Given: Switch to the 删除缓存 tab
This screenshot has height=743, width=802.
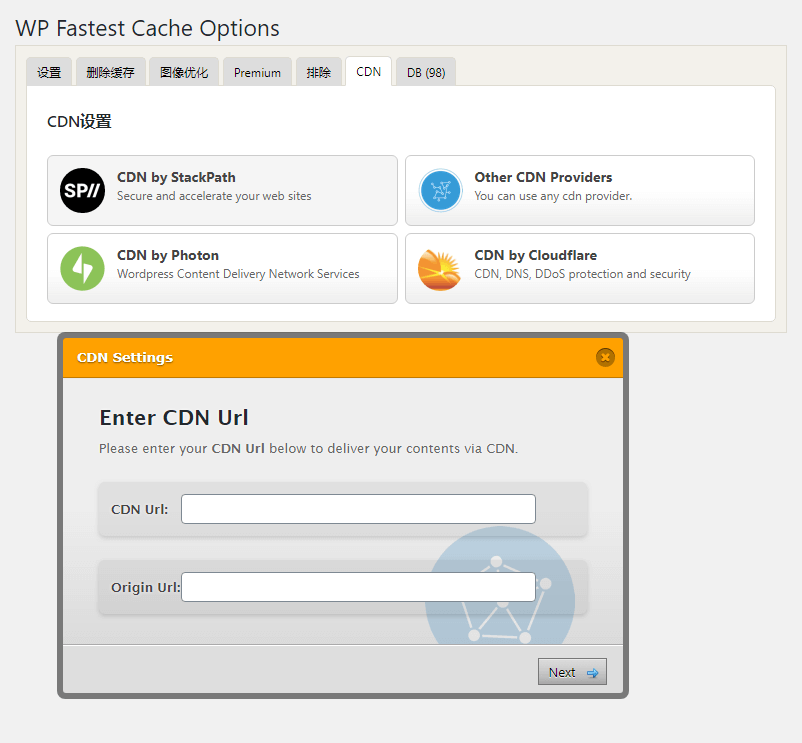Looking at the screenshot, I should click(x=110, y=72).
